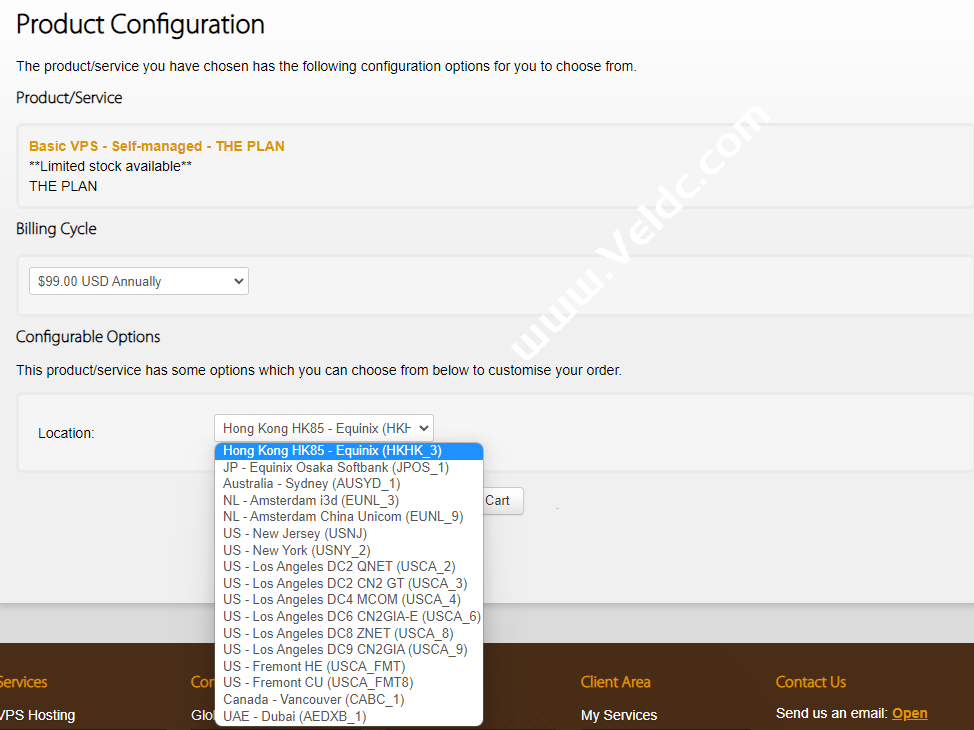Open My Services footer link
Viewport: 974px width, 730px height.
[x=618, y=715]
